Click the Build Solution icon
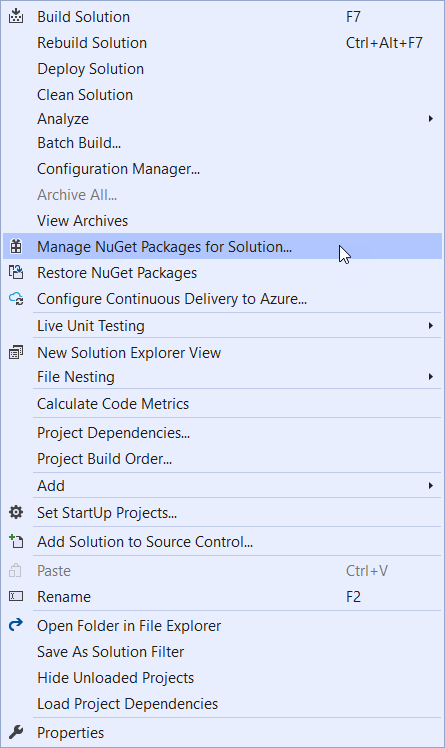This screenshot has height=748, width=445. tap(16, 16)
